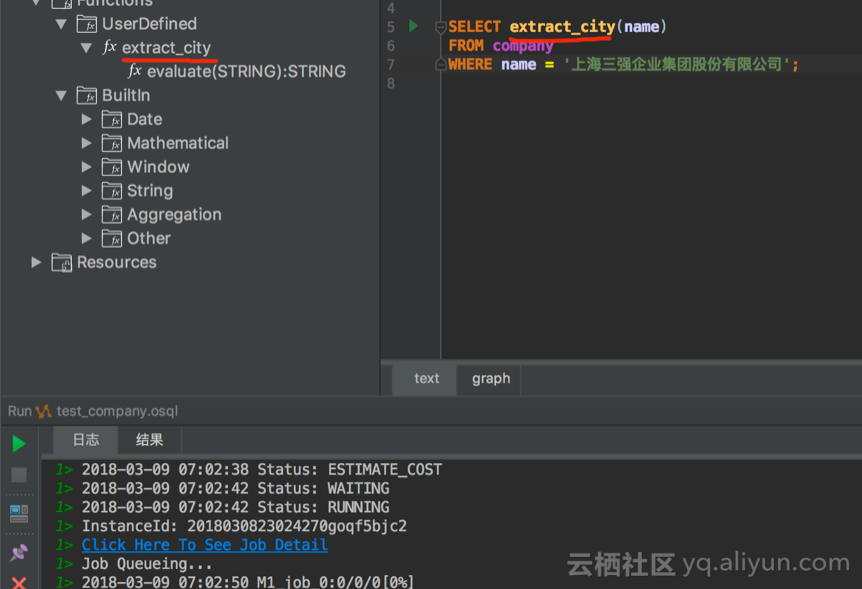This screenshot has height=589, width=862.
Task: Open the Click Here To See Job Detail link
Action: point(205,545)
